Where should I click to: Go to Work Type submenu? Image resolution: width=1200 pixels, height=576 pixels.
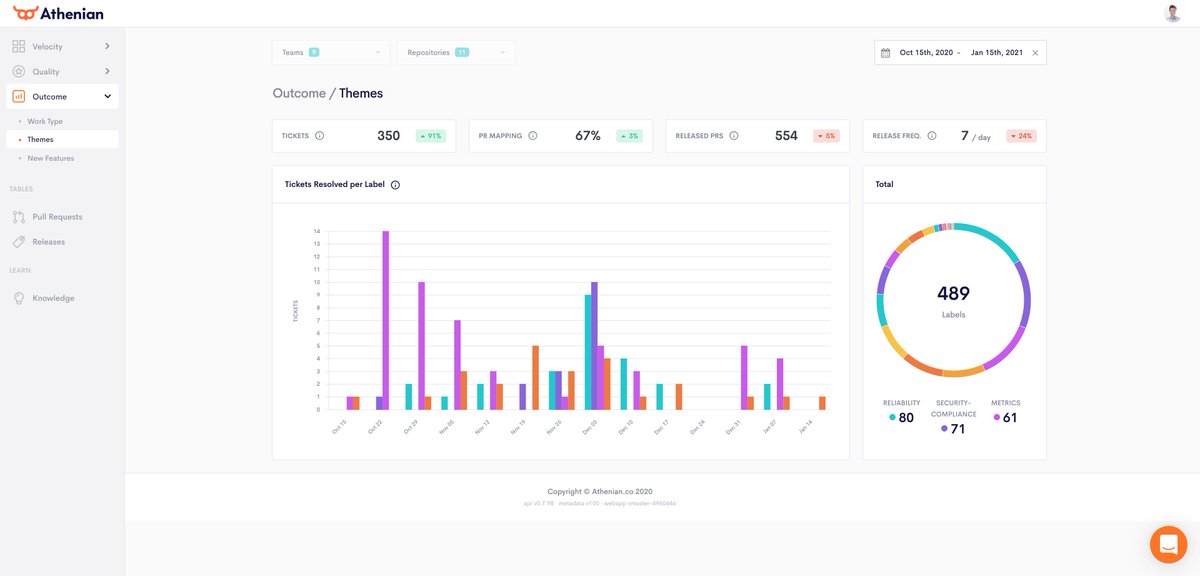tap(45, 121)
